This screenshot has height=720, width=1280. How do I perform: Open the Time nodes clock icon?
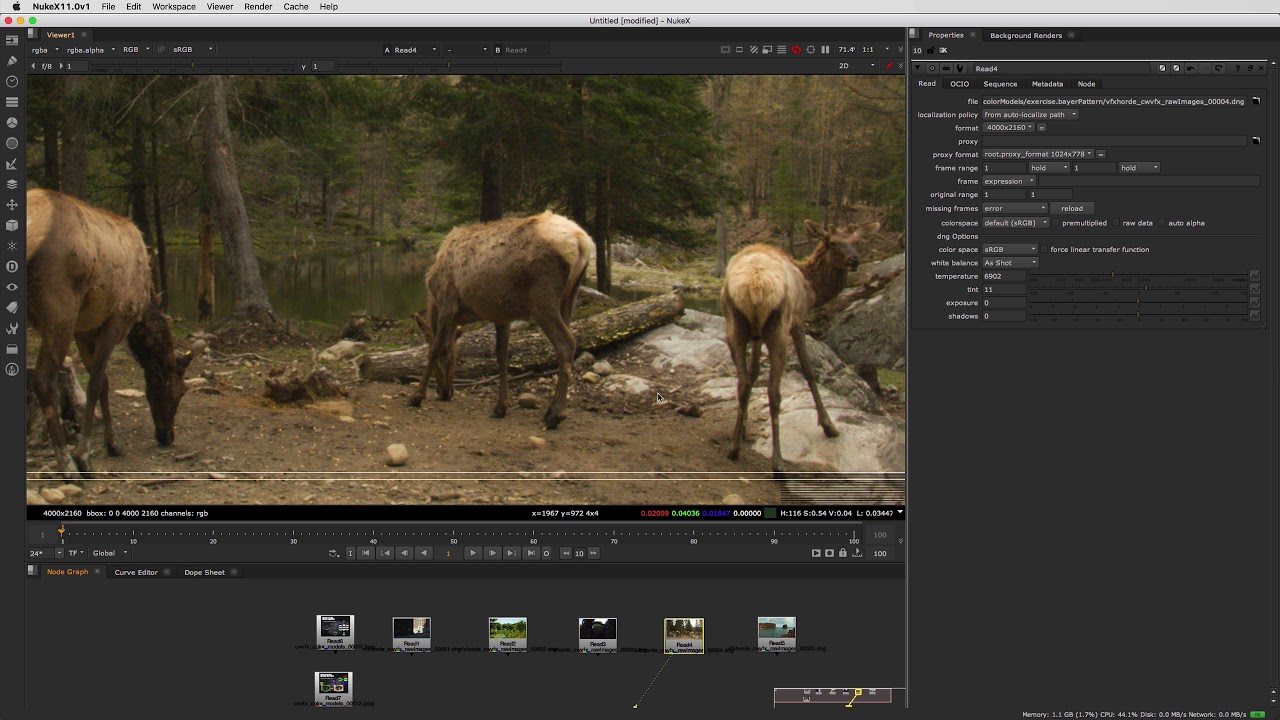pyautogui.click(x=12, y=82)
